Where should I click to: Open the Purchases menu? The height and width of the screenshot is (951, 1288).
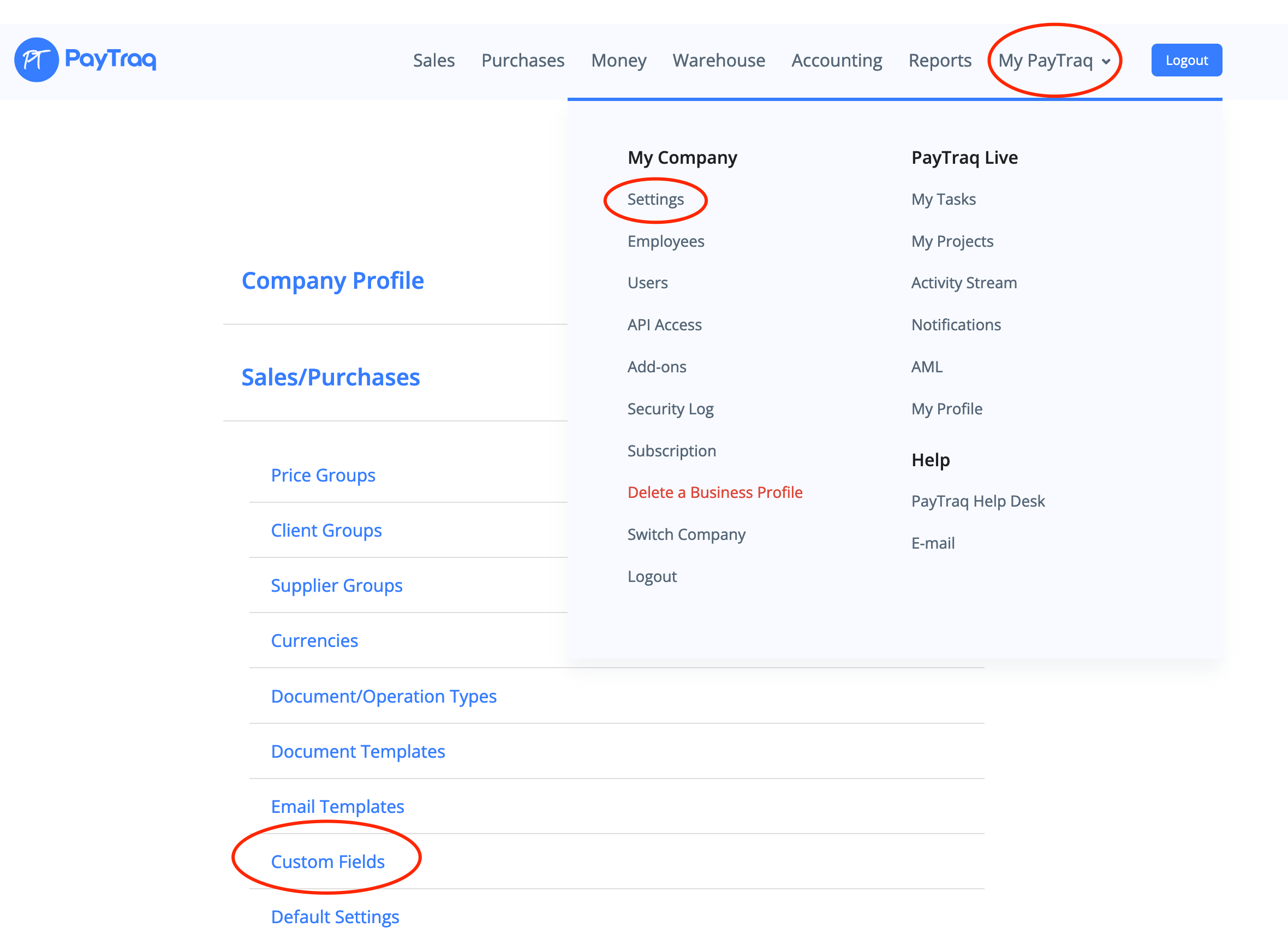click(522, 61)
